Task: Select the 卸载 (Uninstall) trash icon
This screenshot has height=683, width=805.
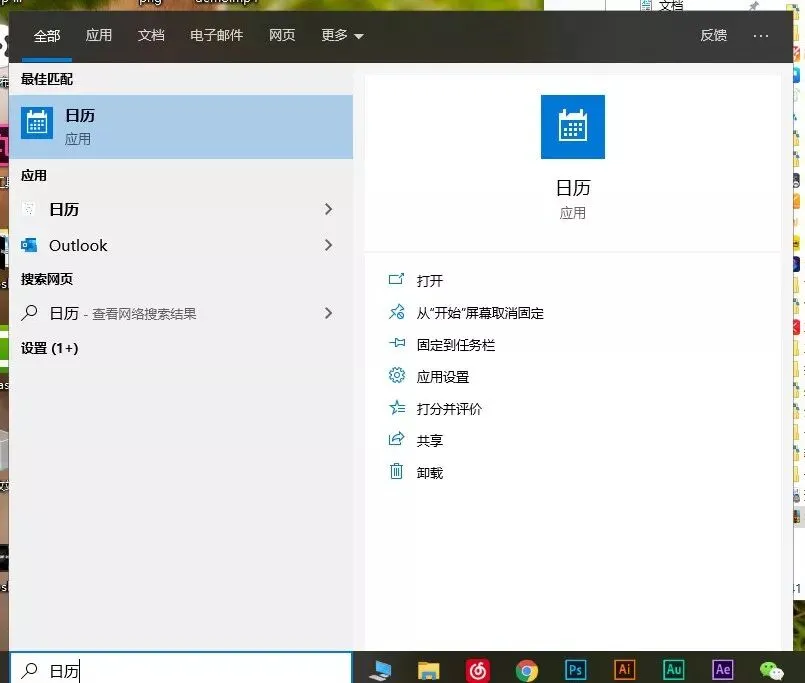Action: [x=396, y=471]
